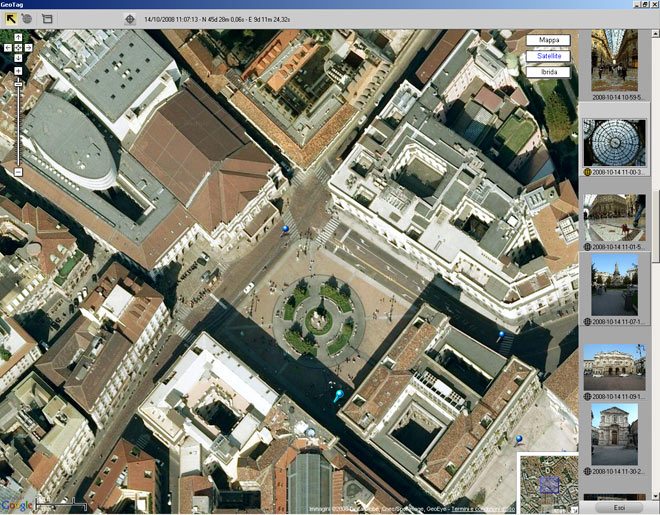Switch map view to Ibrida
This screenshot has width=660, height=515.
coord(549,72)
